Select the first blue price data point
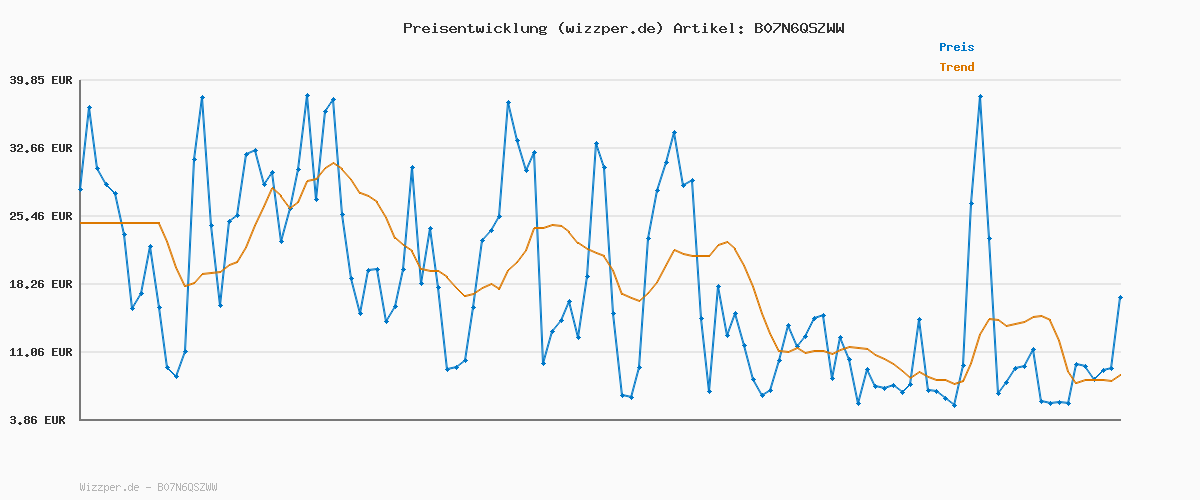The image size is (1200, 500). [80, 189]
